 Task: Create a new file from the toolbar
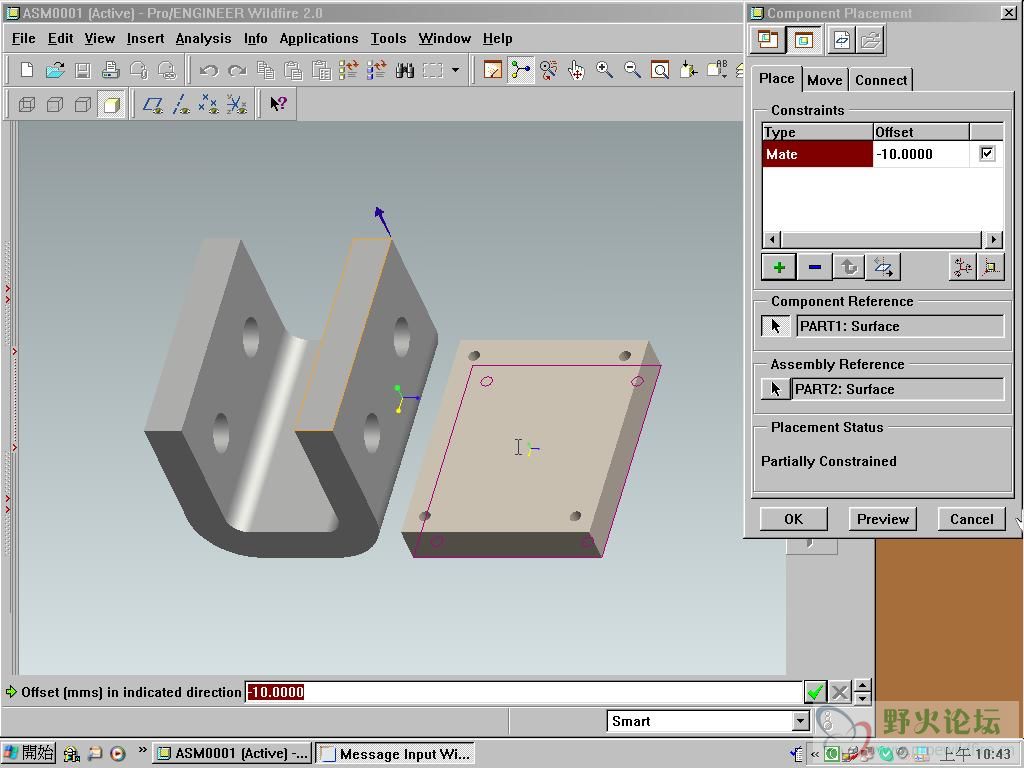click(x=27, y=69)
